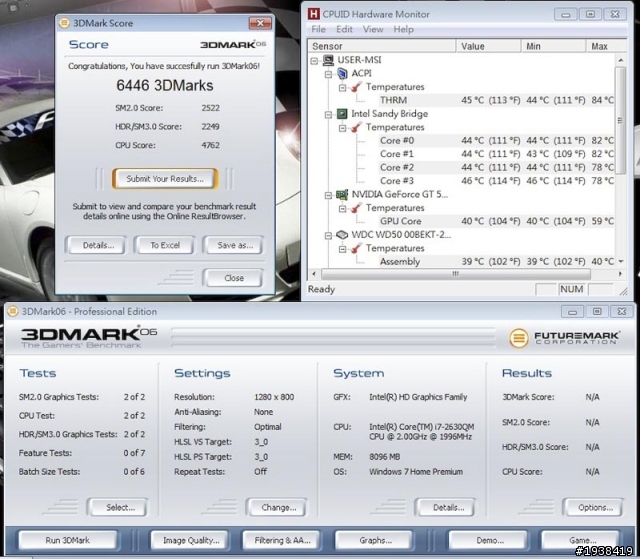
Task: Collapse the ACPI tree node
Action: 328,74
